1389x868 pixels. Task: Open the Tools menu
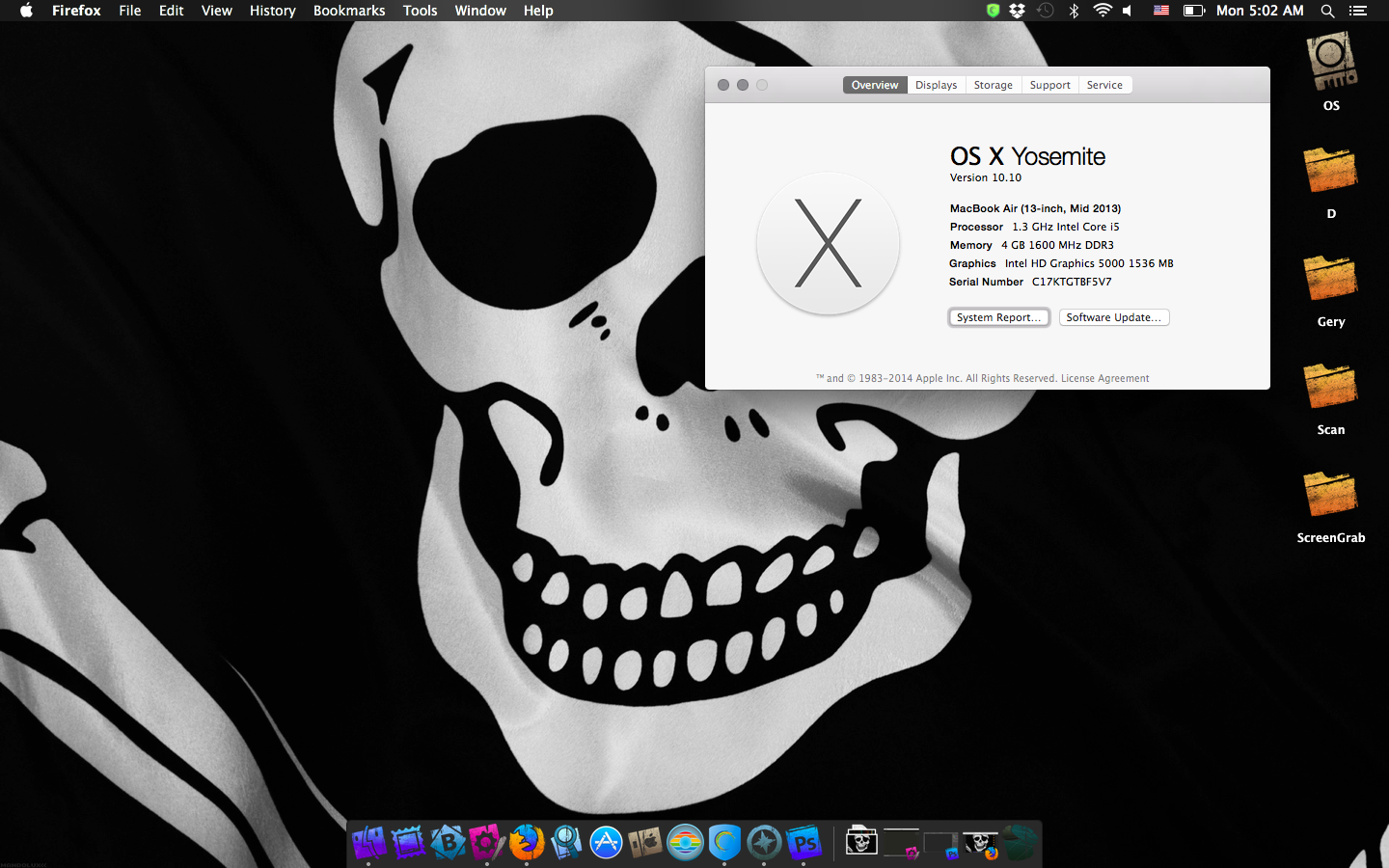coord(421,11)
